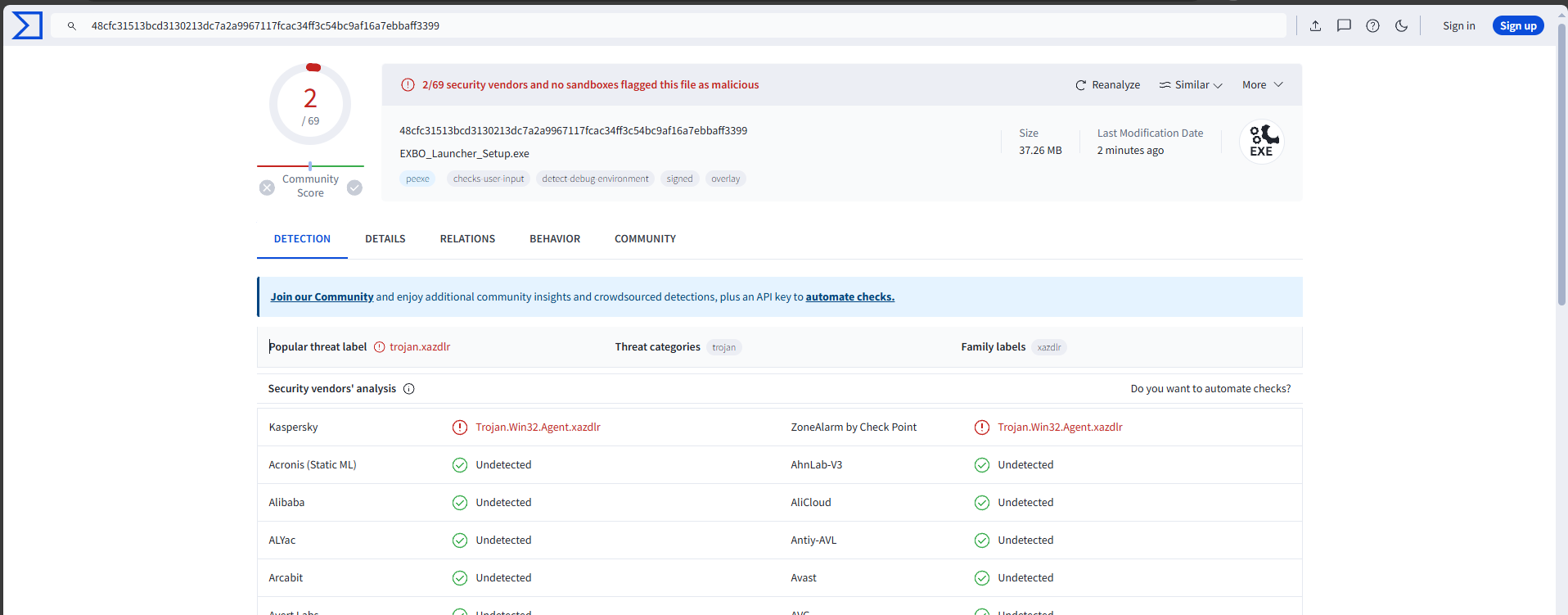Expand the More dropdown menu
The width and height of the screenshot is (1568, 615).
pyautogui.click(x=1263, y=84)
